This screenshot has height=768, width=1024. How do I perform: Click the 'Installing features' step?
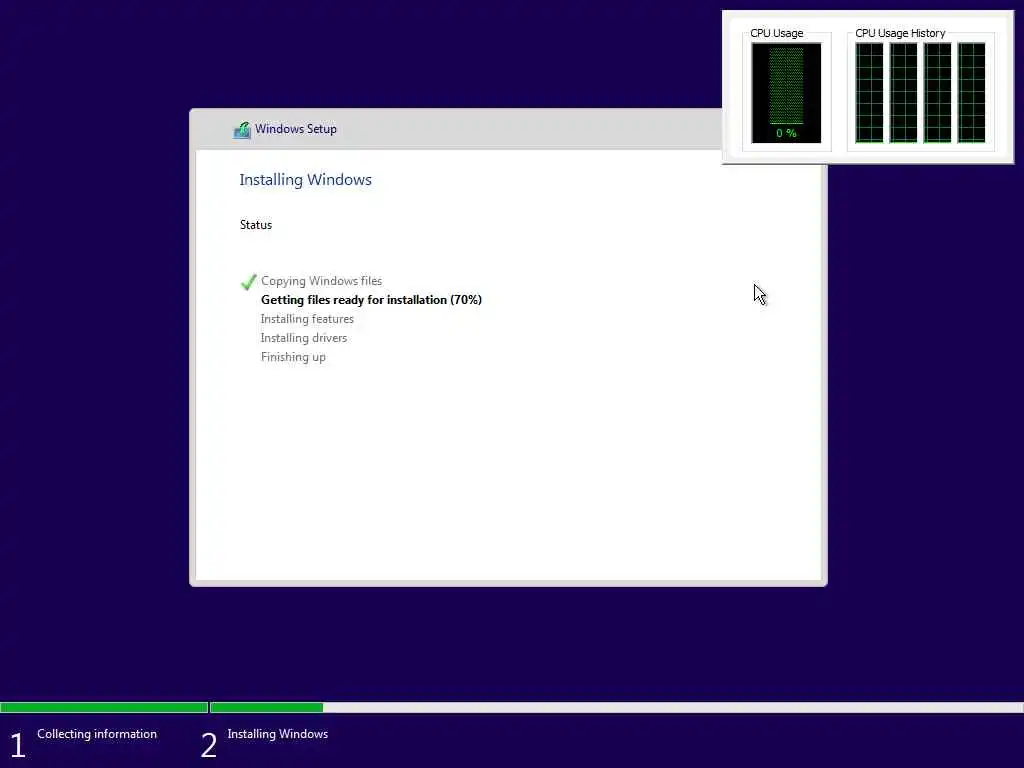click(x=307, y=319)
